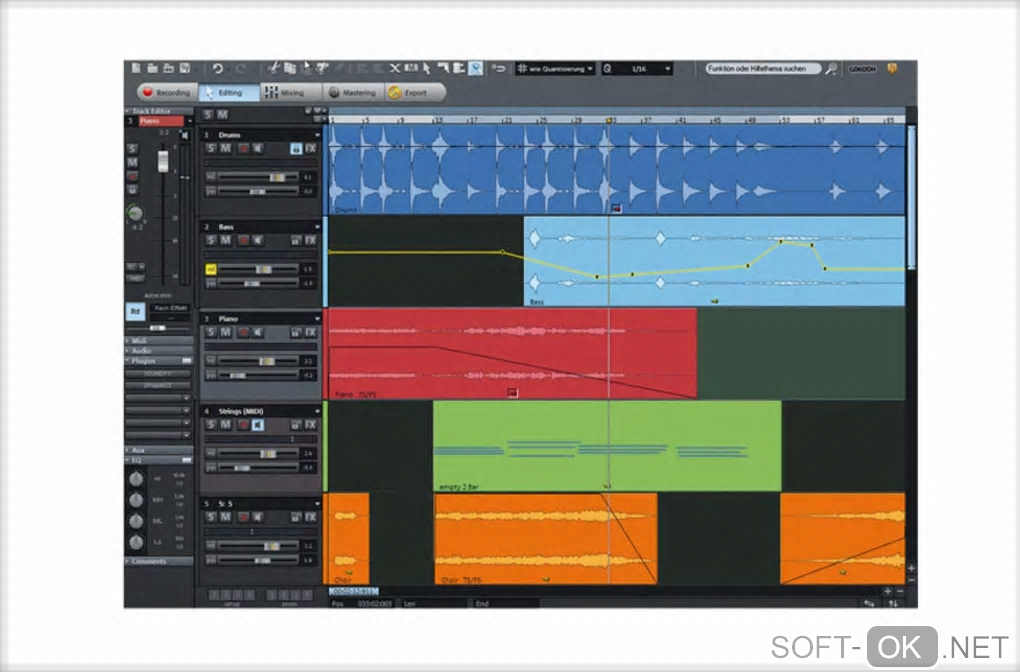Toggle monitoring speaker on Strings (MIDI) track
The height and width of the screenshot is (672, 1020).
tap(258, 425)
